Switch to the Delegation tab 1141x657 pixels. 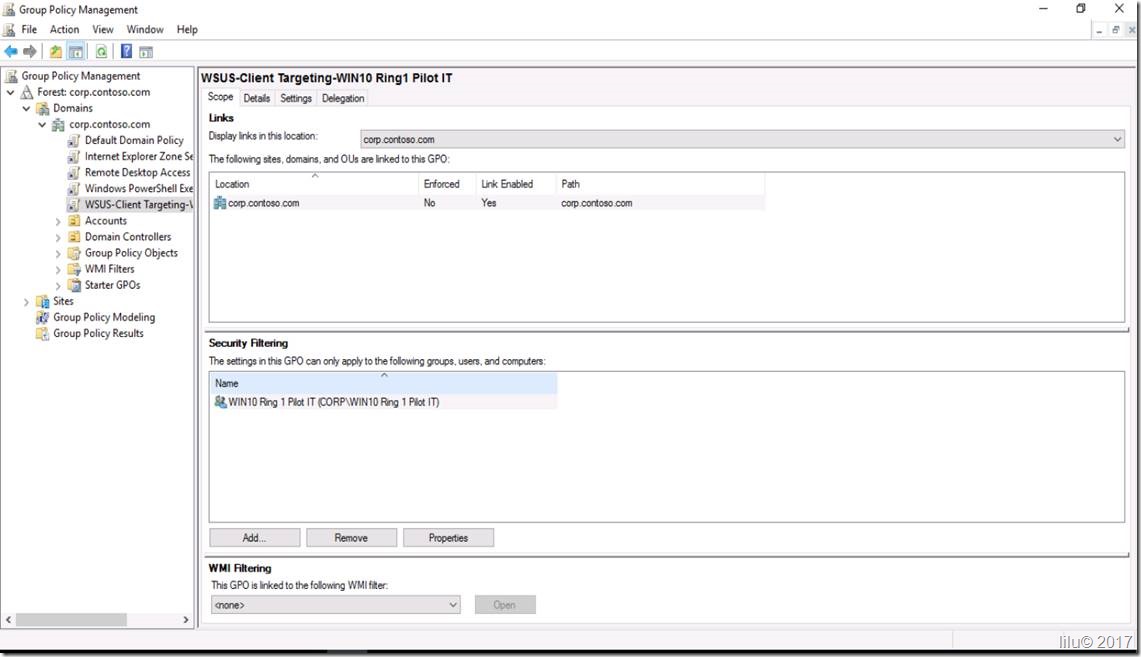(x=343, y=98)
